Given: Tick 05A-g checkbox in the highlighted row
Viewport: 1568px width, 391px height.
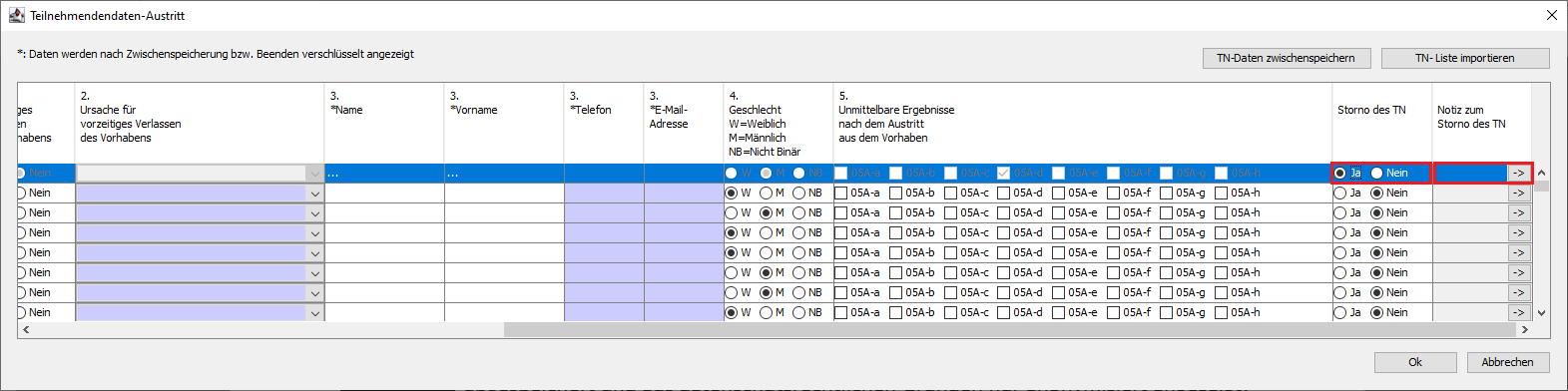Looking at the screenshot, I should click(x=1167, y=173).
